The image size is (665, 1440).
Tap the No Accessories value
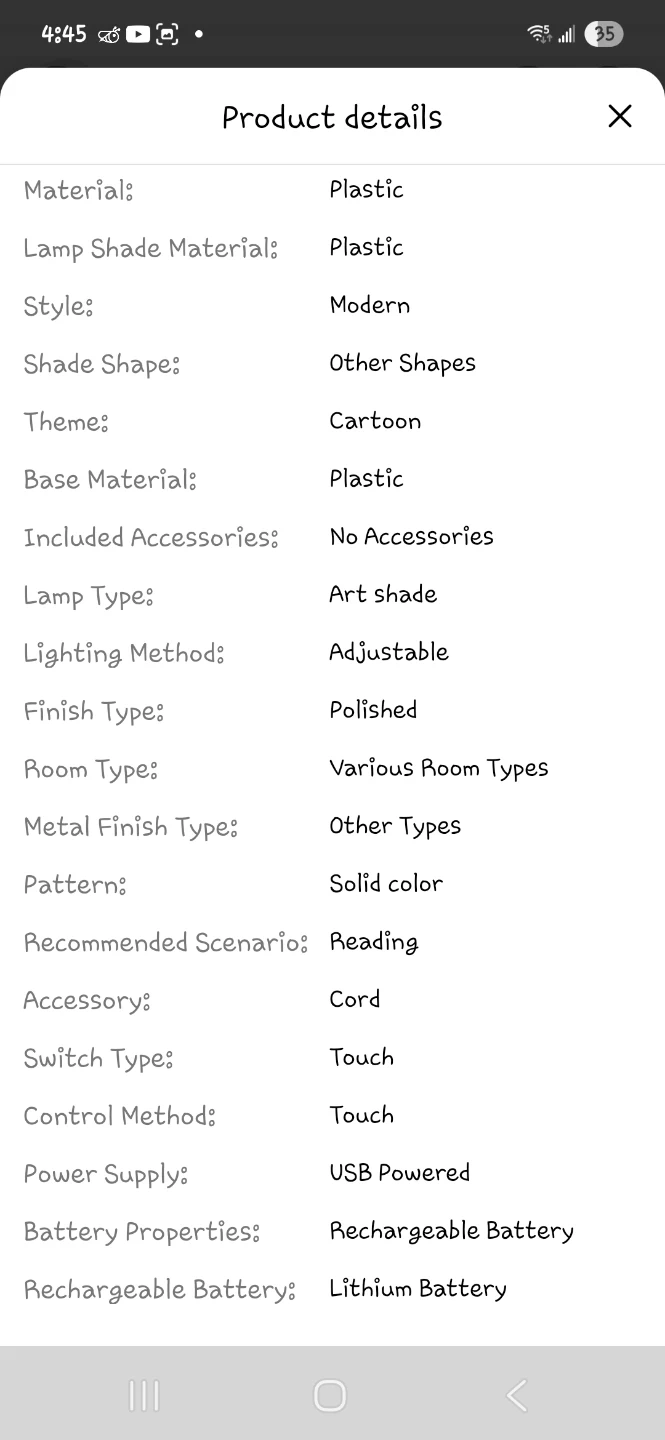click(412, 537)
